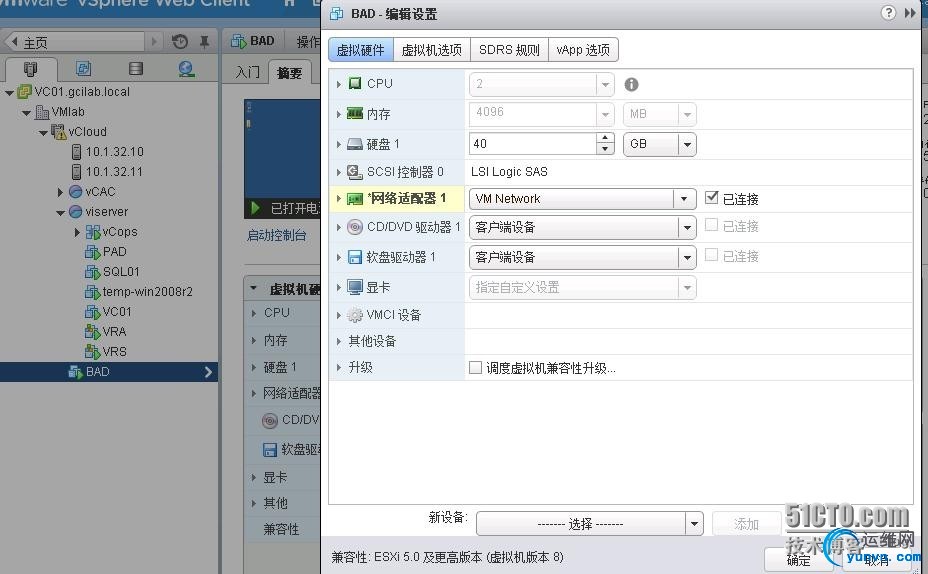Expand the SCSI 控制器 0 row
Viewport: 928px width, 574px height.
click(x=339, y=172)
